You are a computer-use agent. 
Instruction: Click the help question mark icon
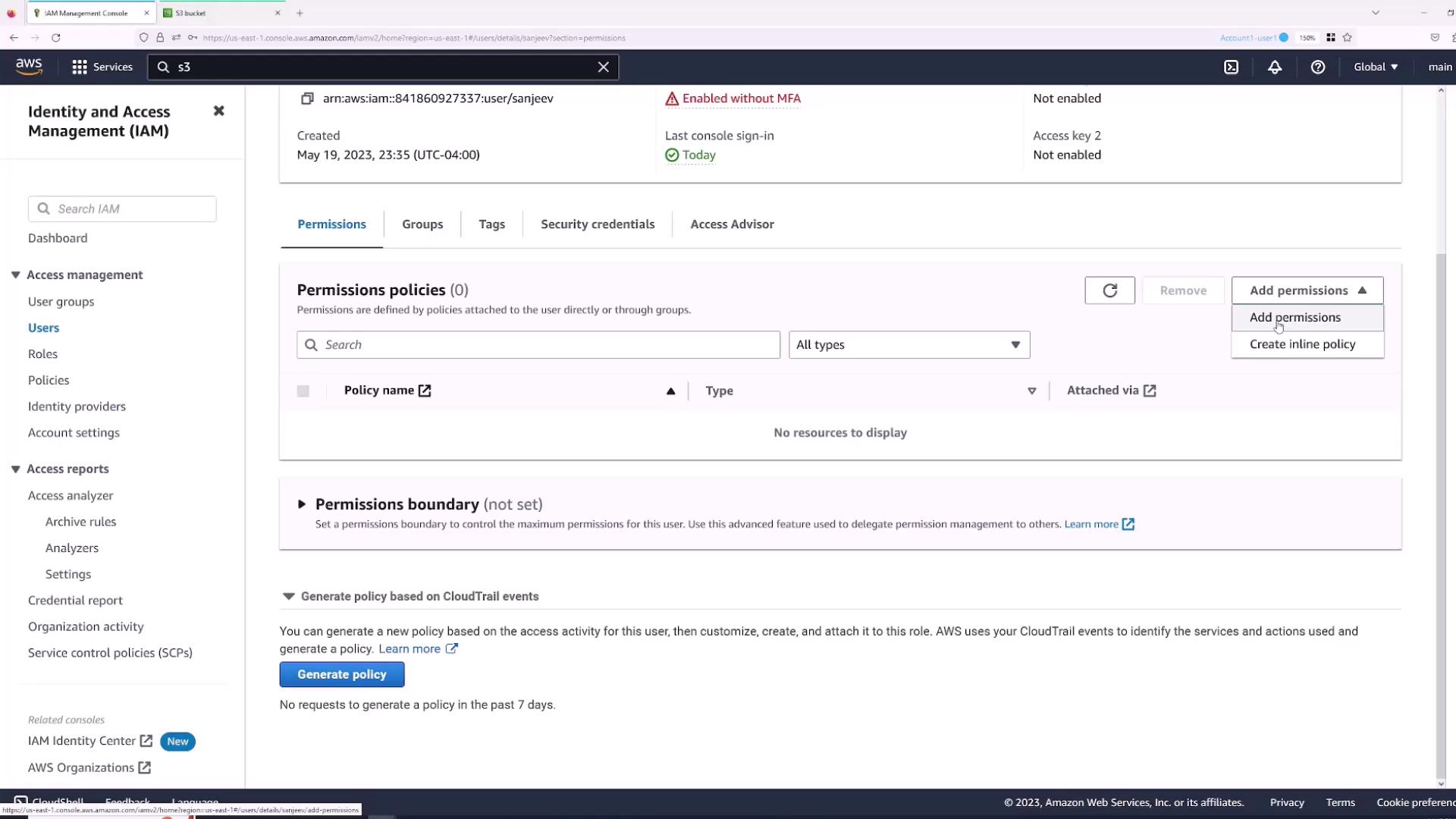click(x=1318, y=67)
